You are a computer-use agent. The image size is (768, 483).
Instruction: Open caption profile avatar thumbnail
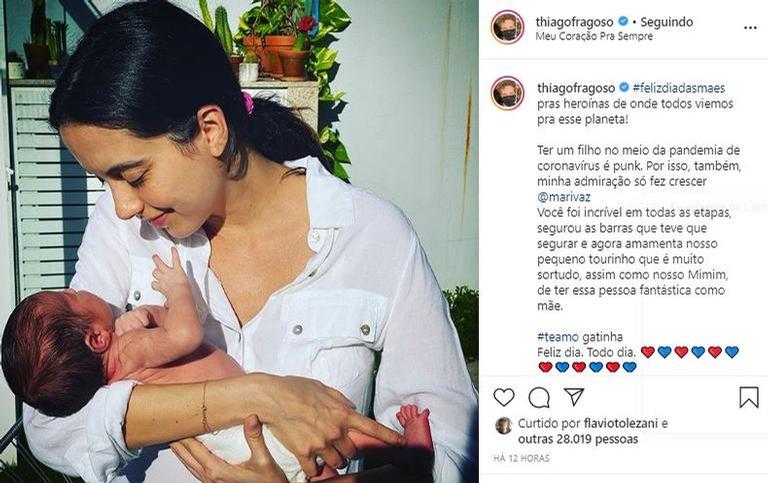coord(507,93)
